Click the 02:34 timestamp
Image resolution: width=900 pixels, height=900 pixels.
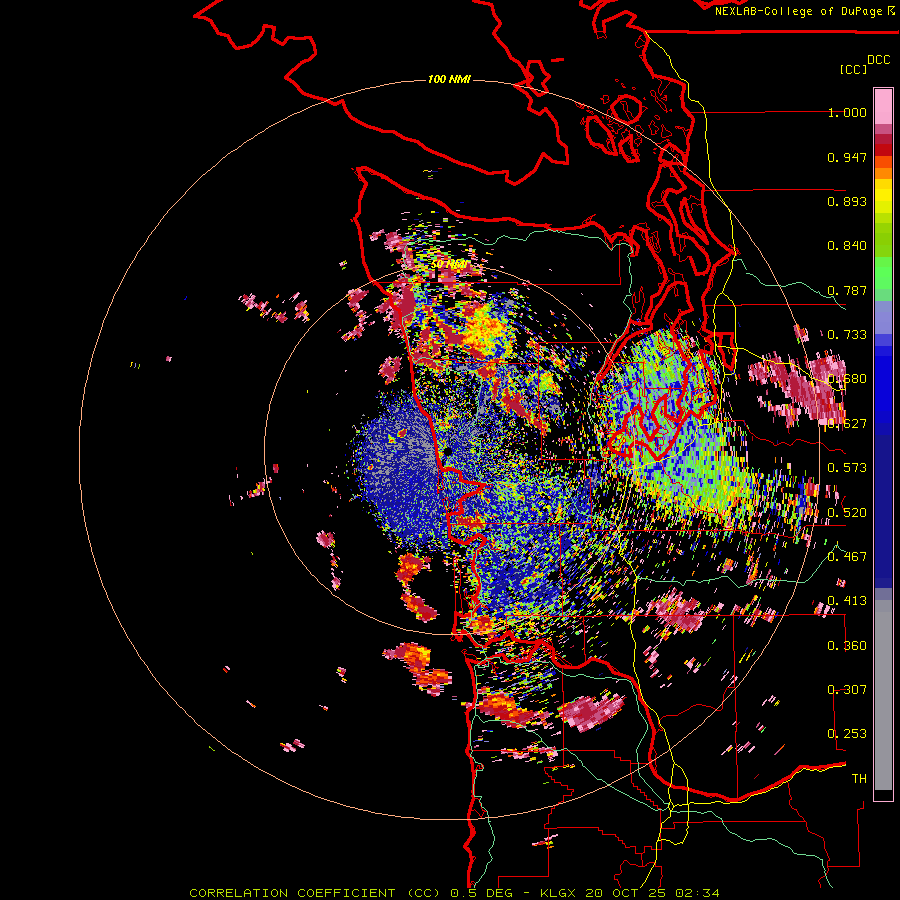point(697,893)
